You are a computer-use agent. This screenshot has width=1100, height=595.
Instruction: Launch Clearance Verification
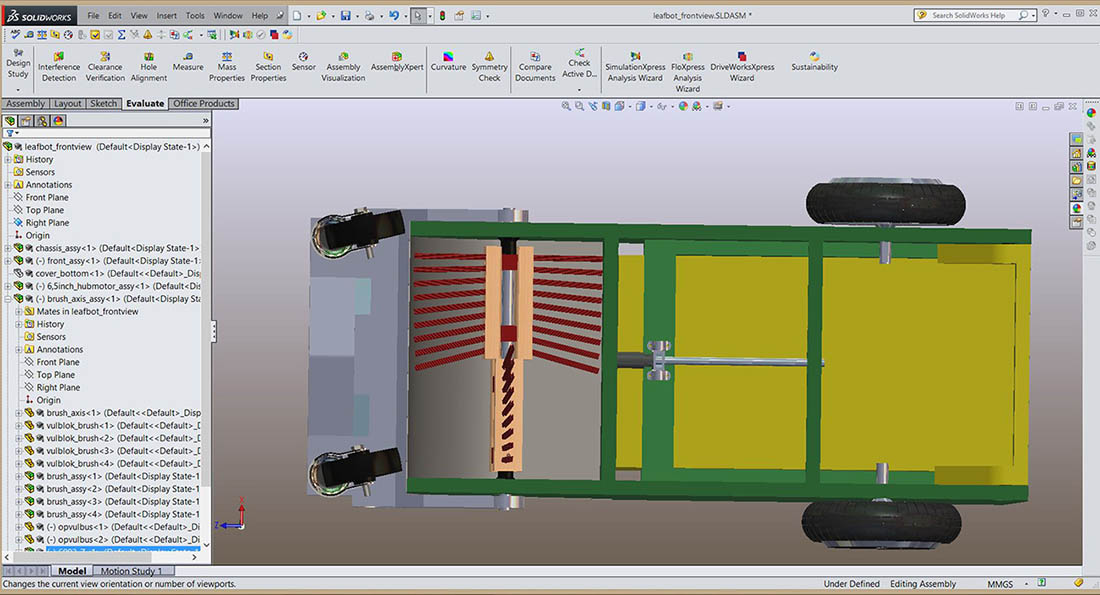click(105, 67)
